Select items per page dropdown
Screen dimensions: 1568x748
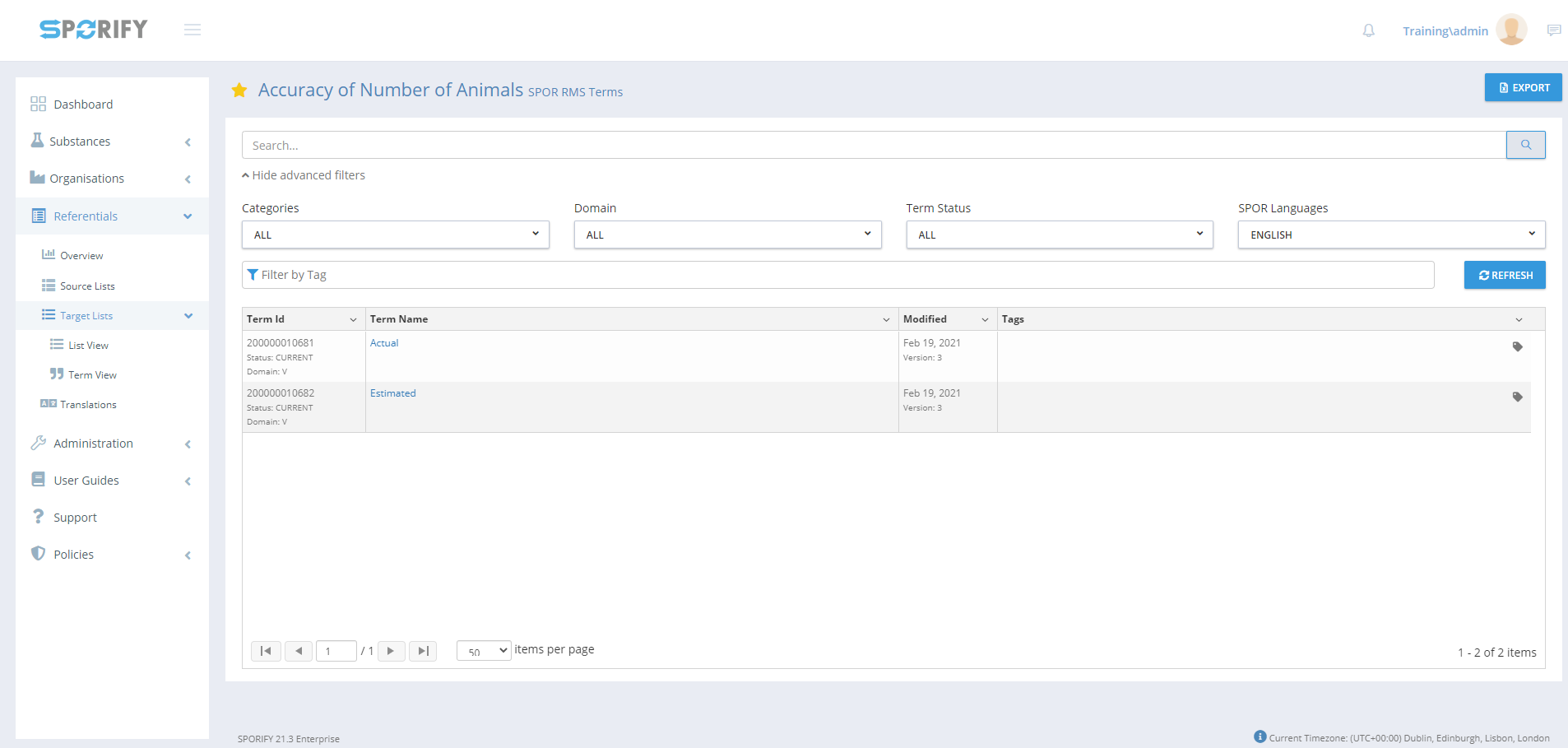click(x=484, y=651)
